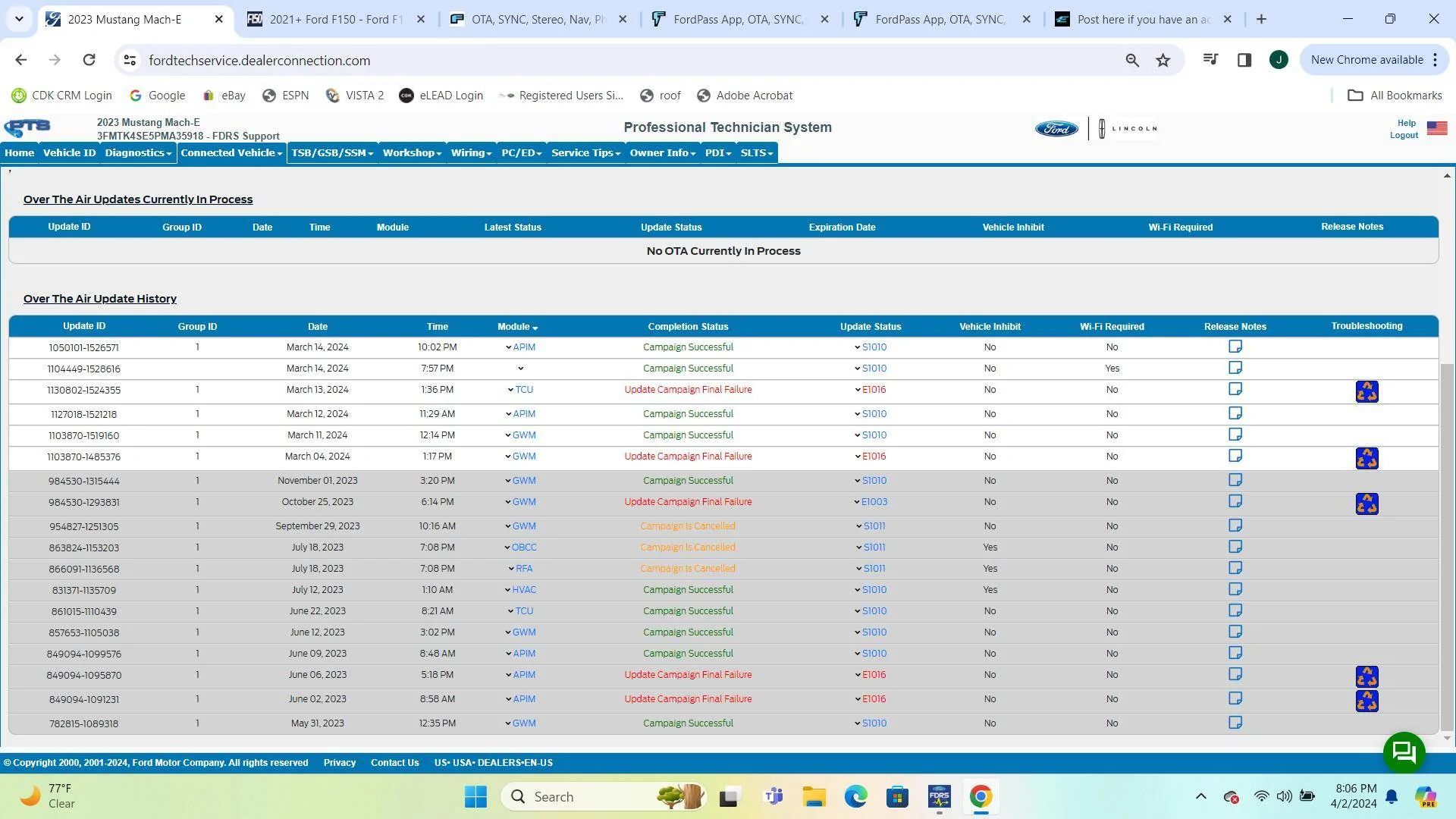The height and width of the screenshot is (819, 1456).
Task: Click the HVAC module link
Action: point(524,590)
